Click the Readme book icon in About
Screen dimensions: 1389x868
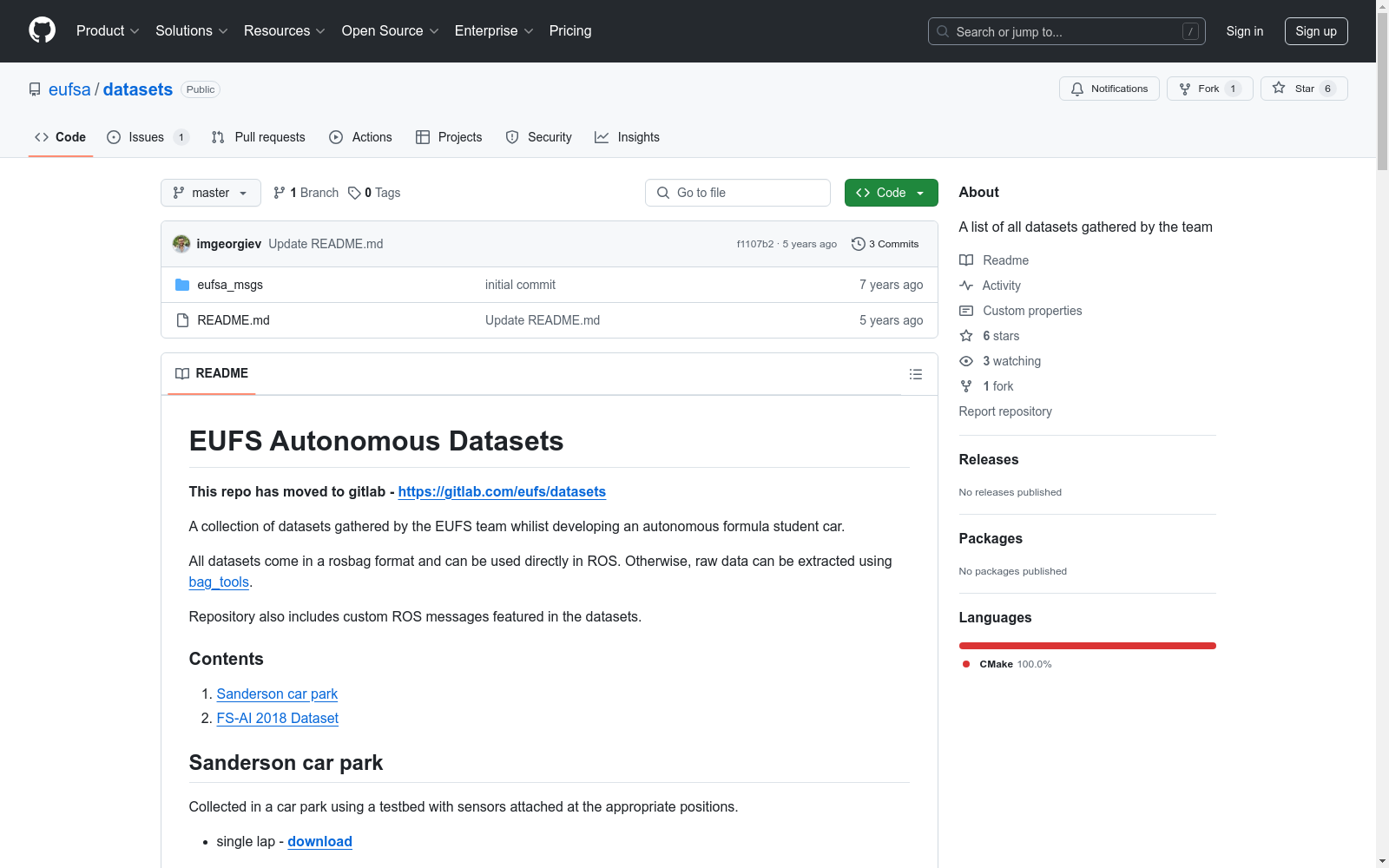[966, 260]
